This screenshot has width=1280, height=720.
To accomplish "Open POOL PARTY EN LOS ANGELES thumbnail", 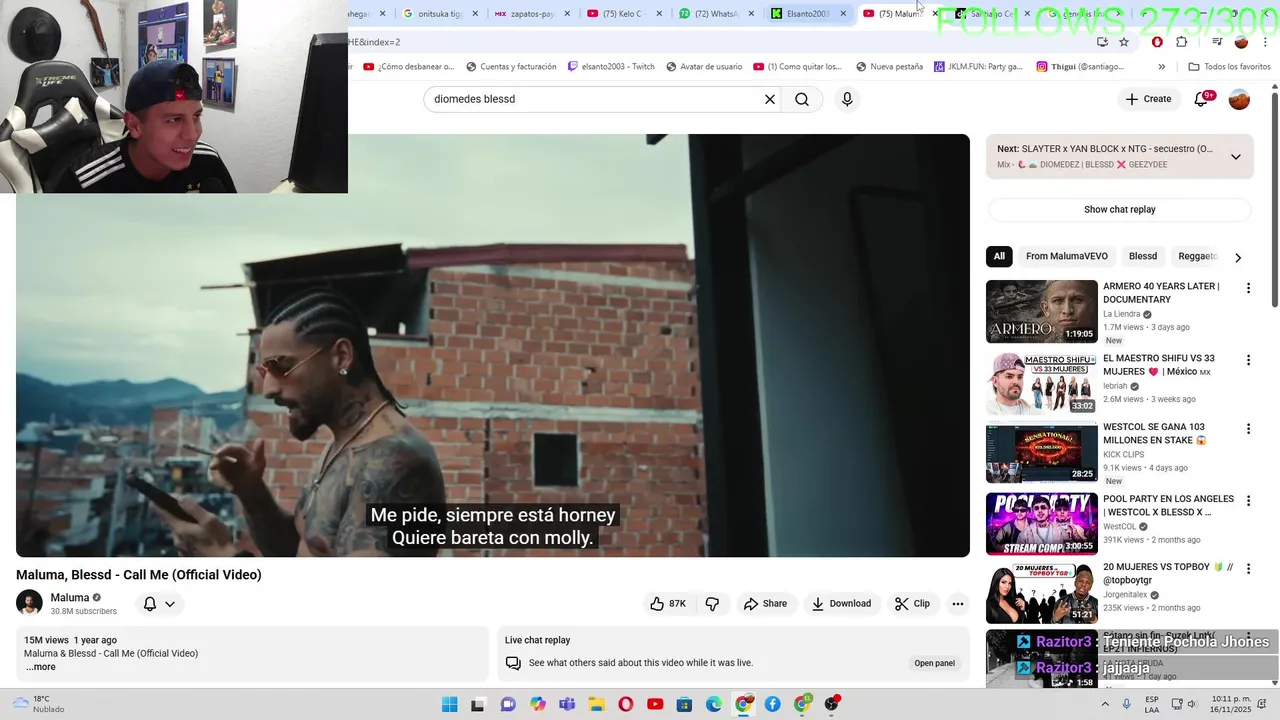I will [1041, 523].
